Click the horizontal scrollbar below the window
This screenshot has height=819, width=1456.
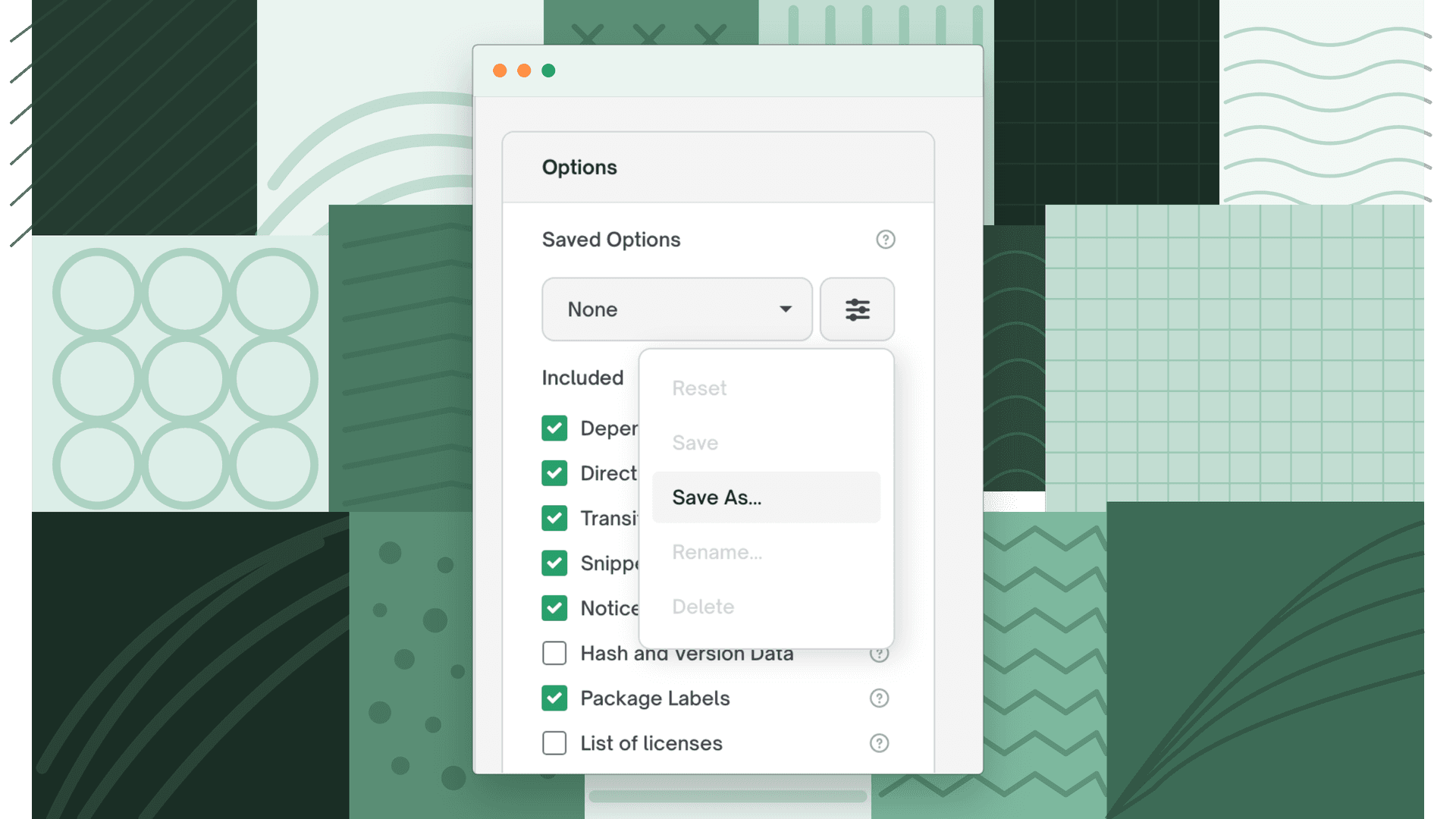(x=728, y=796)
